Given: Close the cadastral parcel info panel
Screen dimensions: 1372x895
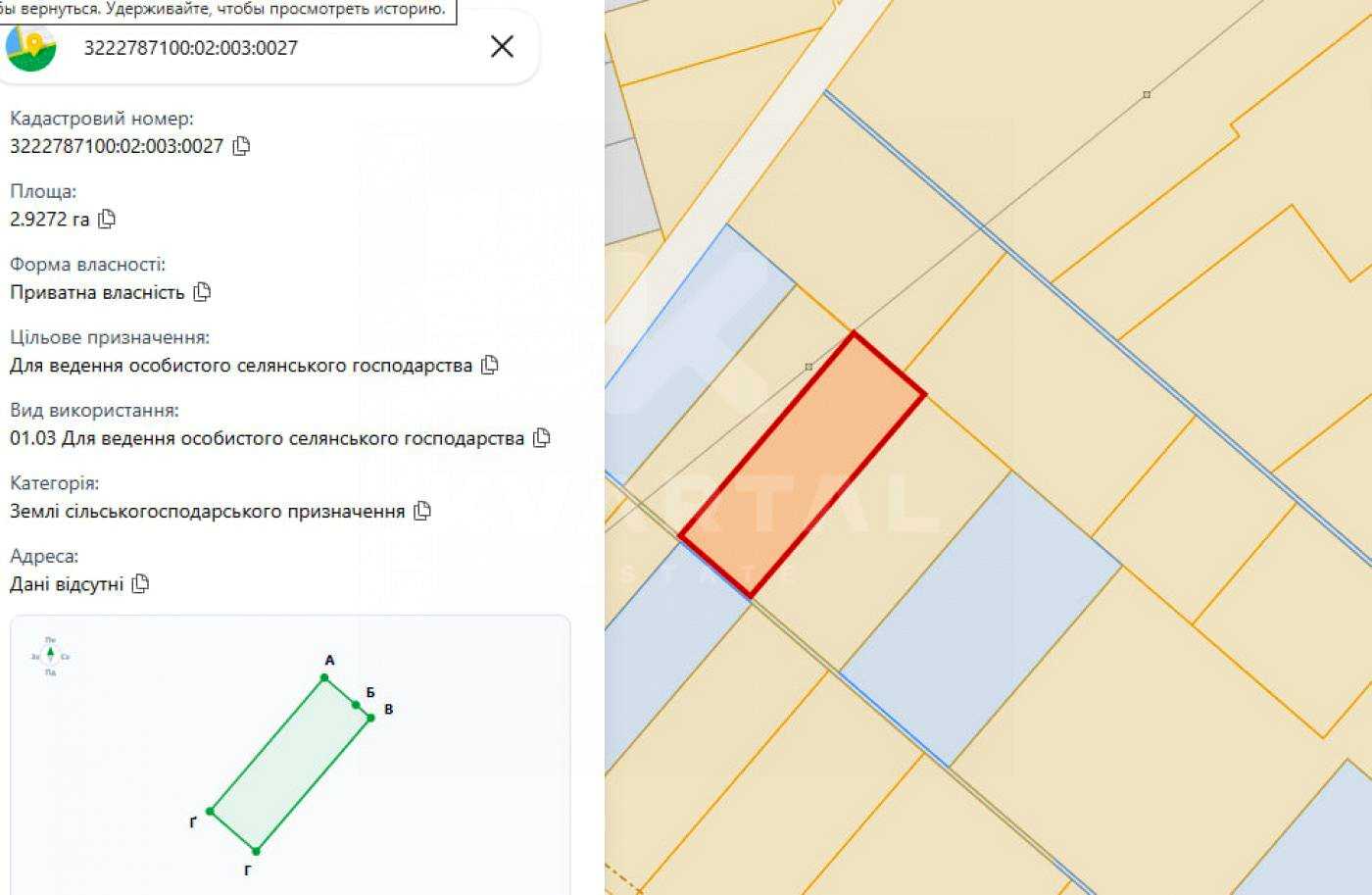Looking at the screenshot, I should (x=502, y=46).
